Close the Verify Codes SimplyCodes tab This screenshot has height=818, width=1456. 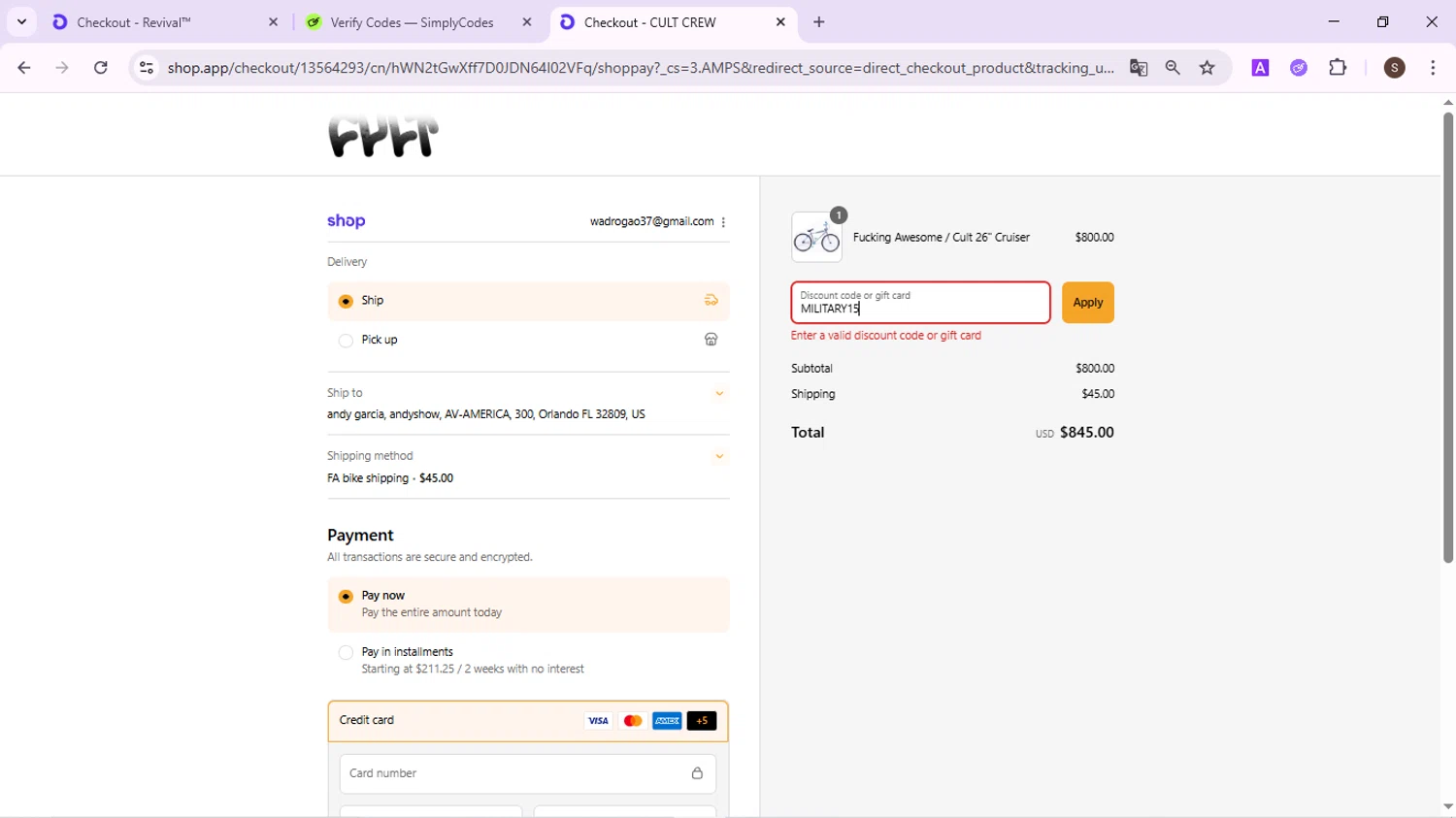pyautogui.click(x=527, y=21)
